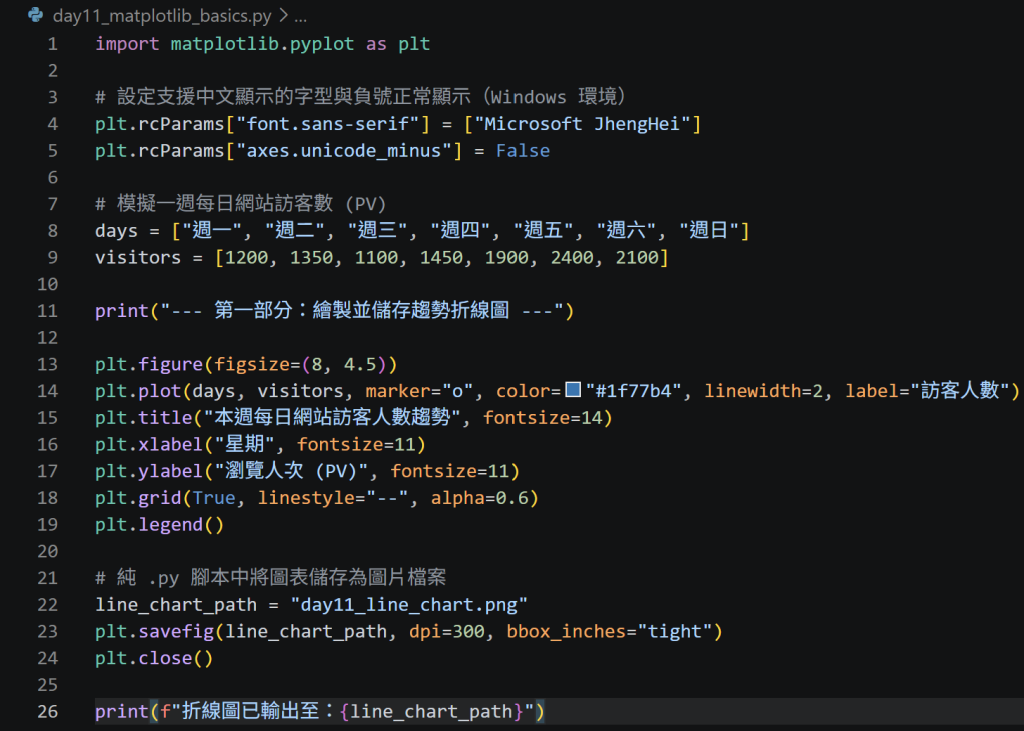Viewport: 1024px width, 731px height.
Task: Click line number 10 in the gutter
Action: [x=47, y=284]
